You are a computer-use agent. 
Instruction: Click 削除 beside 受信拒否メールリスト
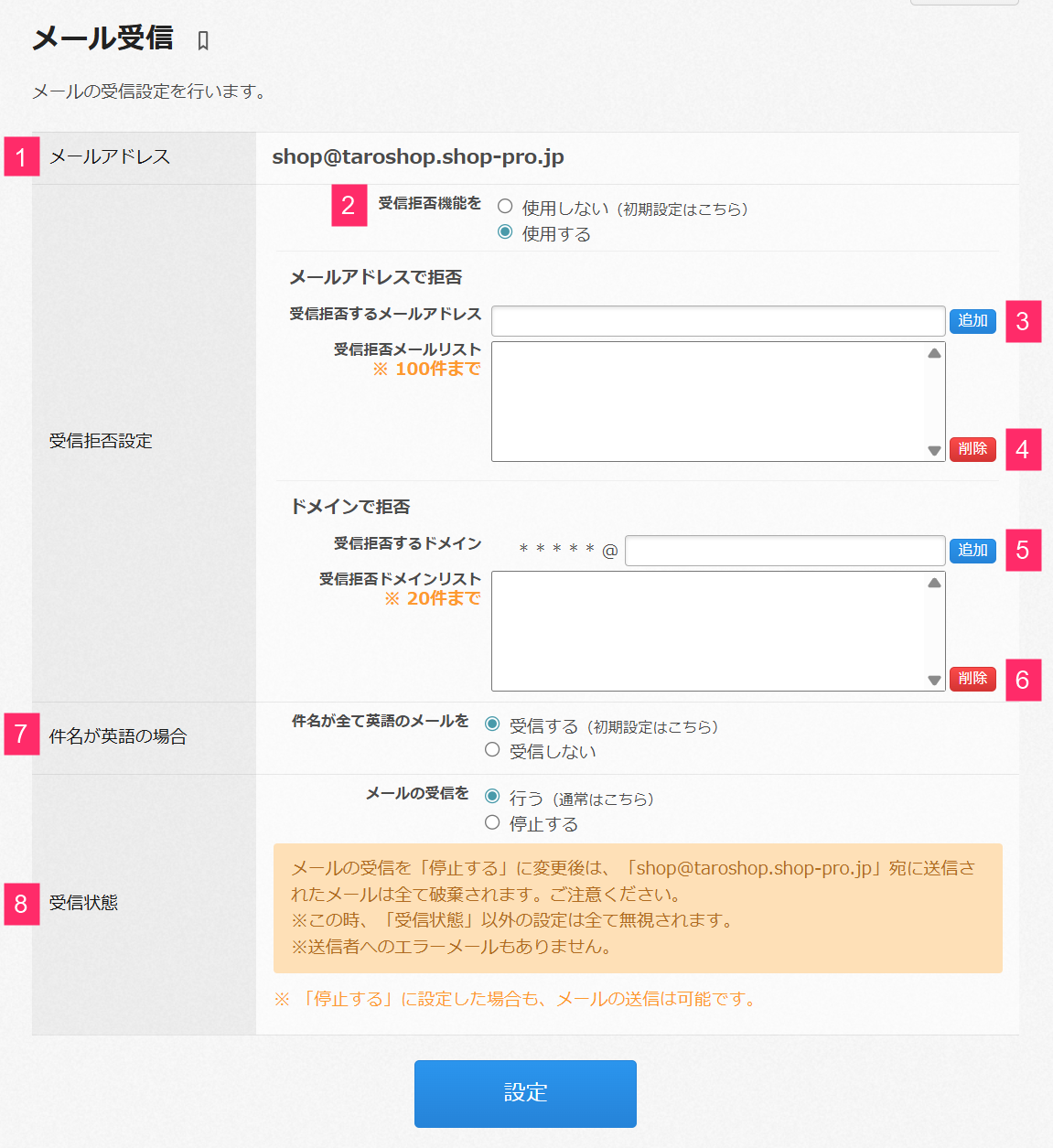click(x=972, y=449)
